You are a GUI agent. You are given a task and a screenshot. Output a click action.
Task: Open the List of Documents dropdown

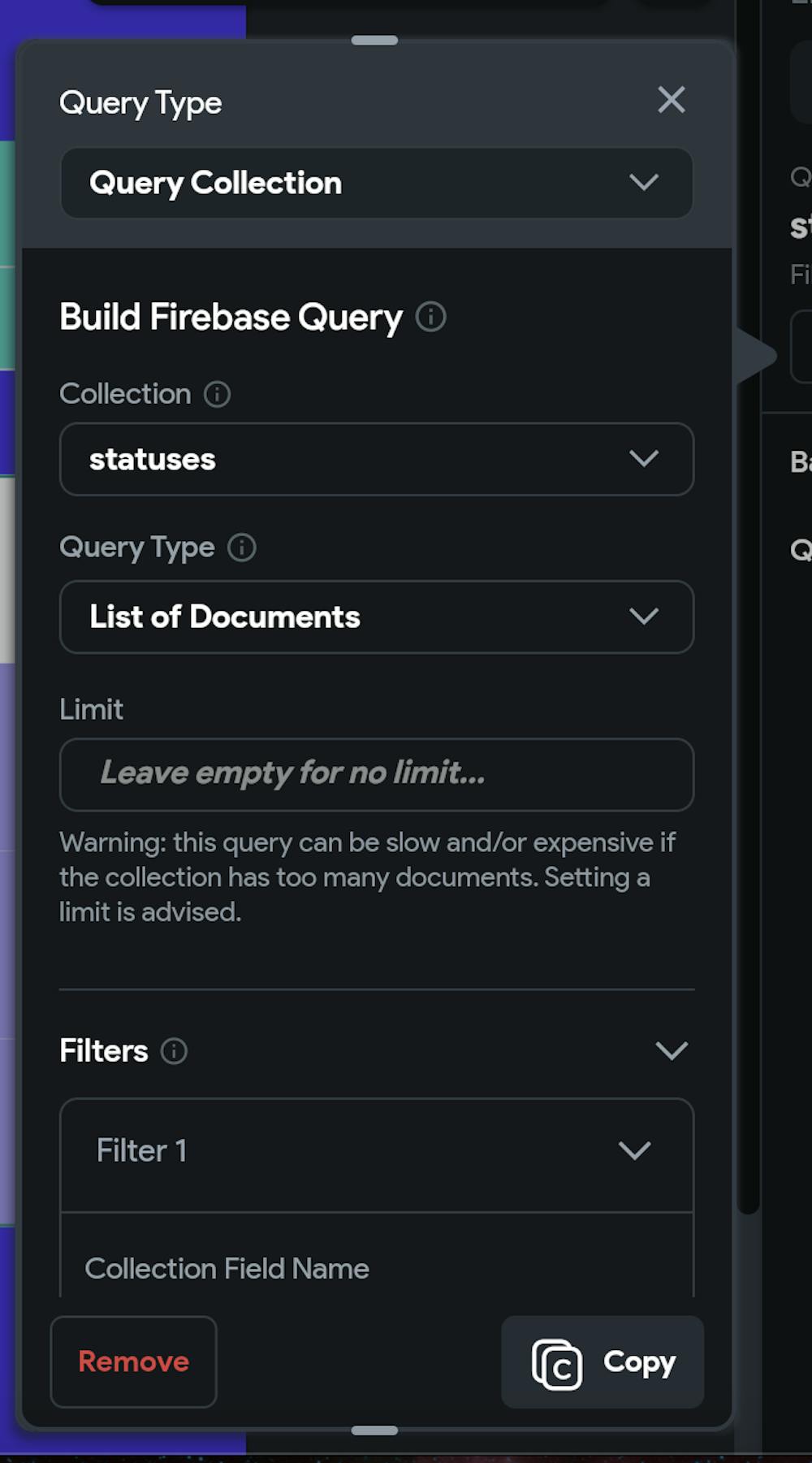(x=377, y=617)
